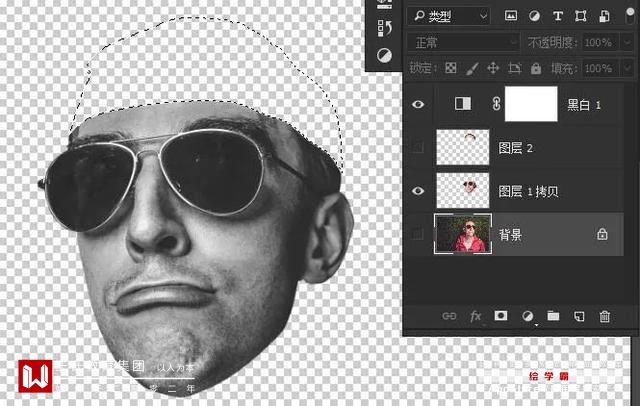640x406 pixels.
Task: Hide the 图层 1 拷贝 layer
Action: point(418,191)
